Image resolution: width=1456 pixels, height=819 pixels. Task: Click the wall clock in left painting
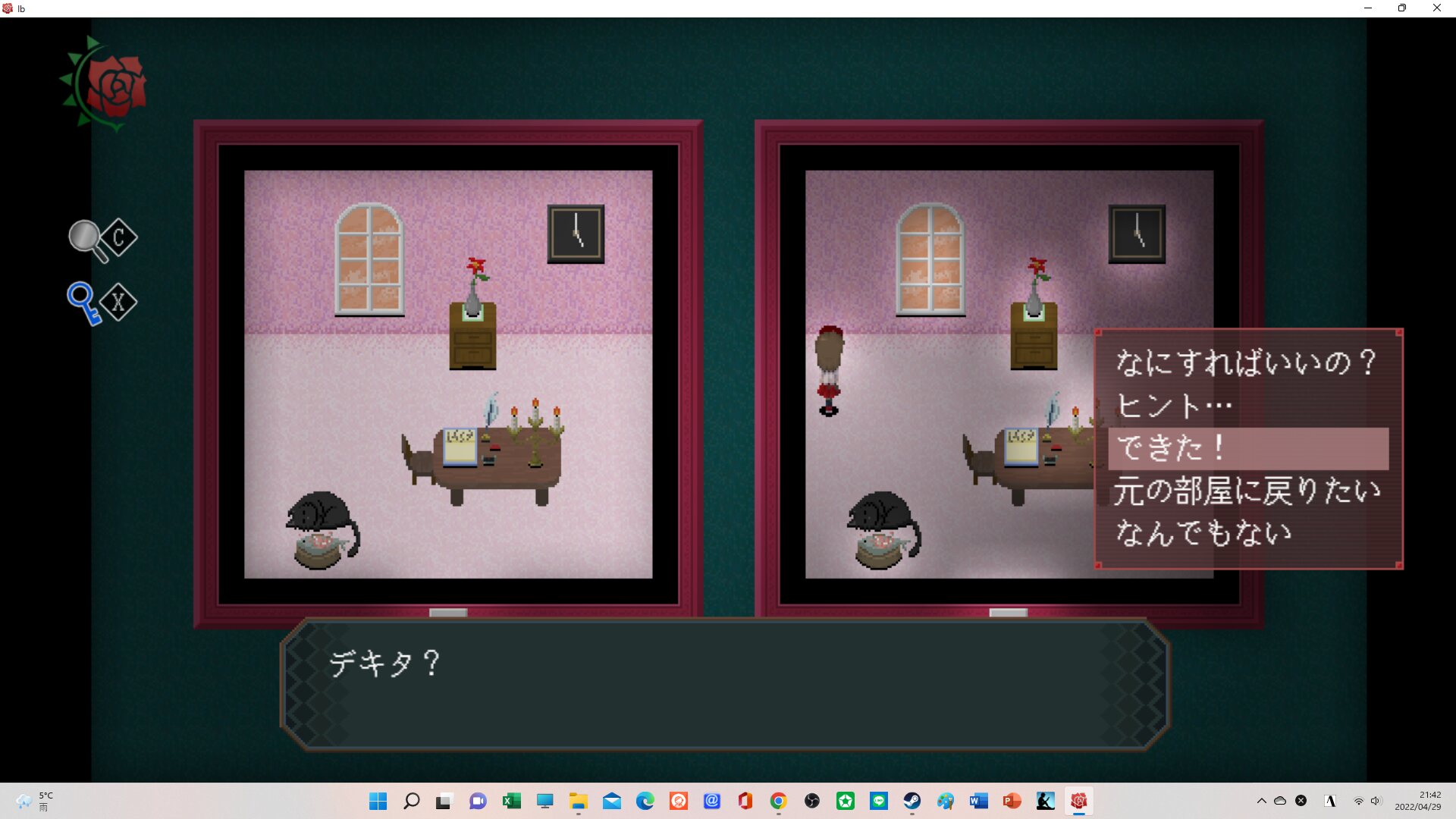[576, 234]
